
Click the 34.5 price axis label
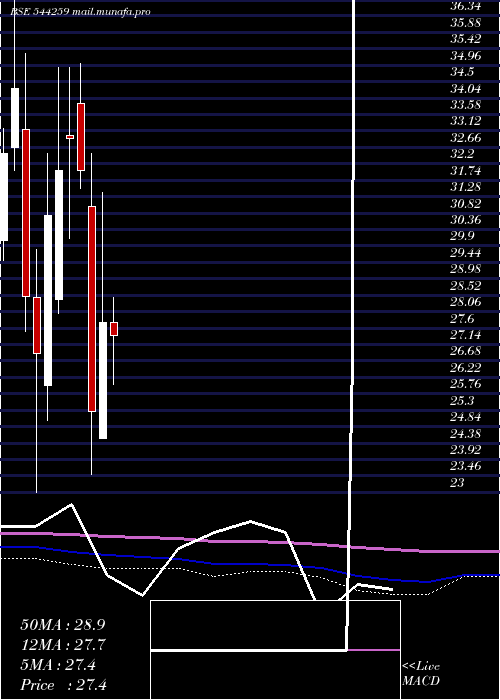[462, 72]
